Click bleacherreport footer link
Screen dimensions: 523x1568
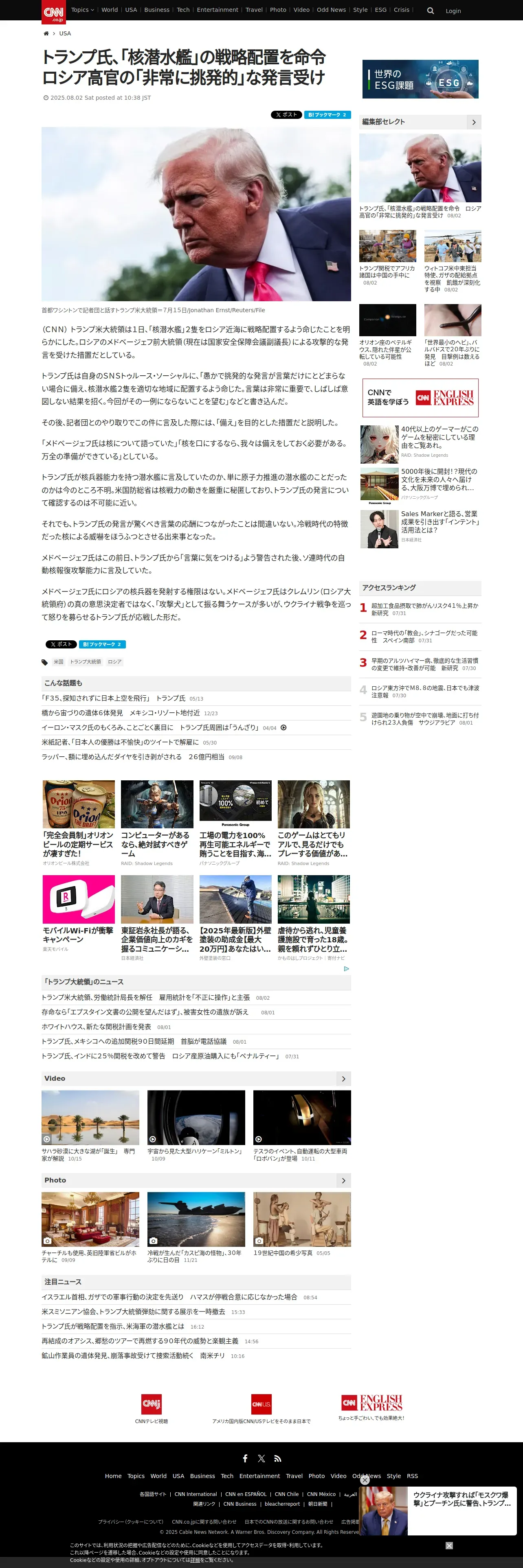tap(282, 1504)
